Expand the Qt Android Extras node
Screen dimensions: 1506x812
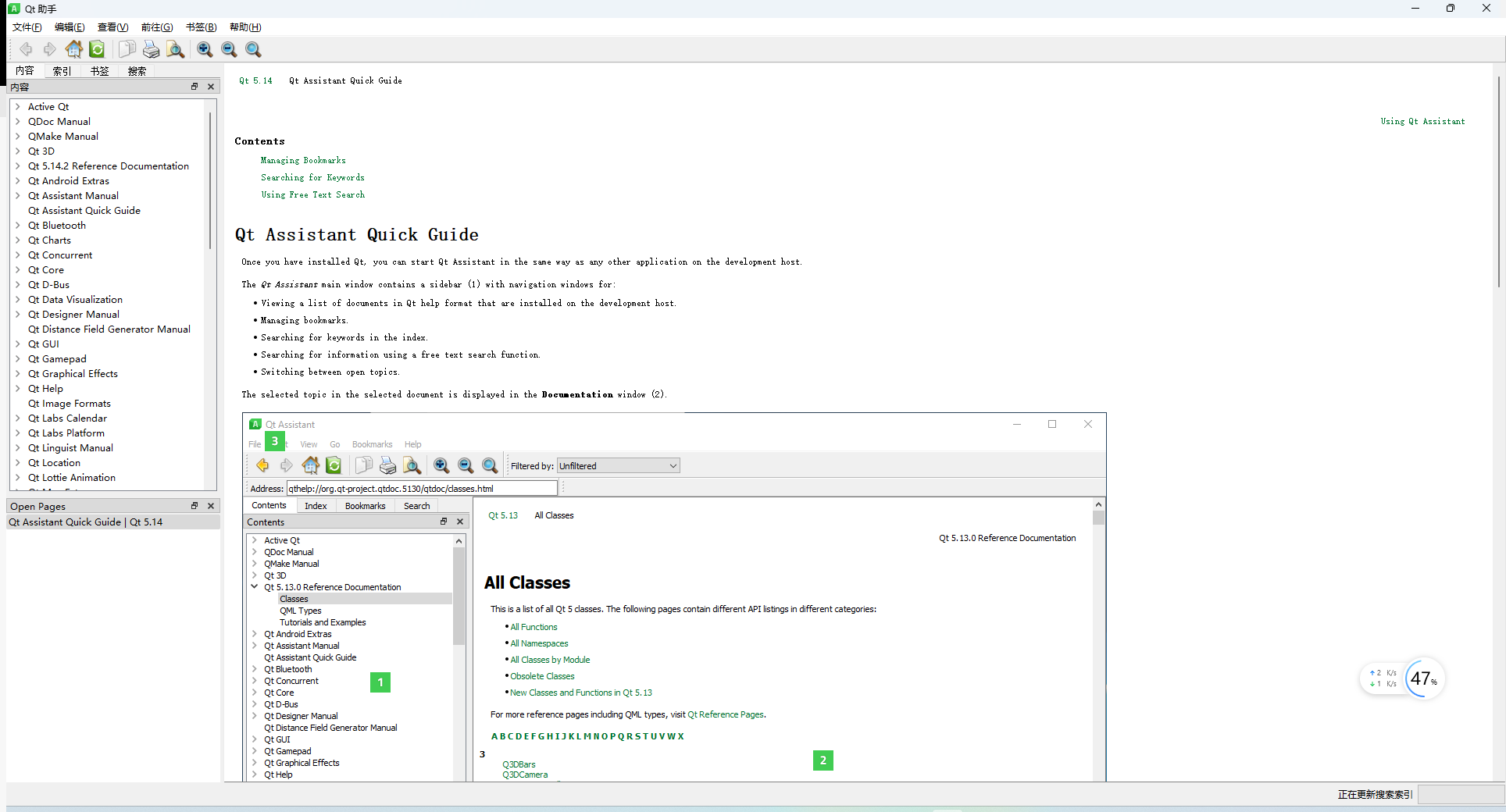click(x=18, y=181)
